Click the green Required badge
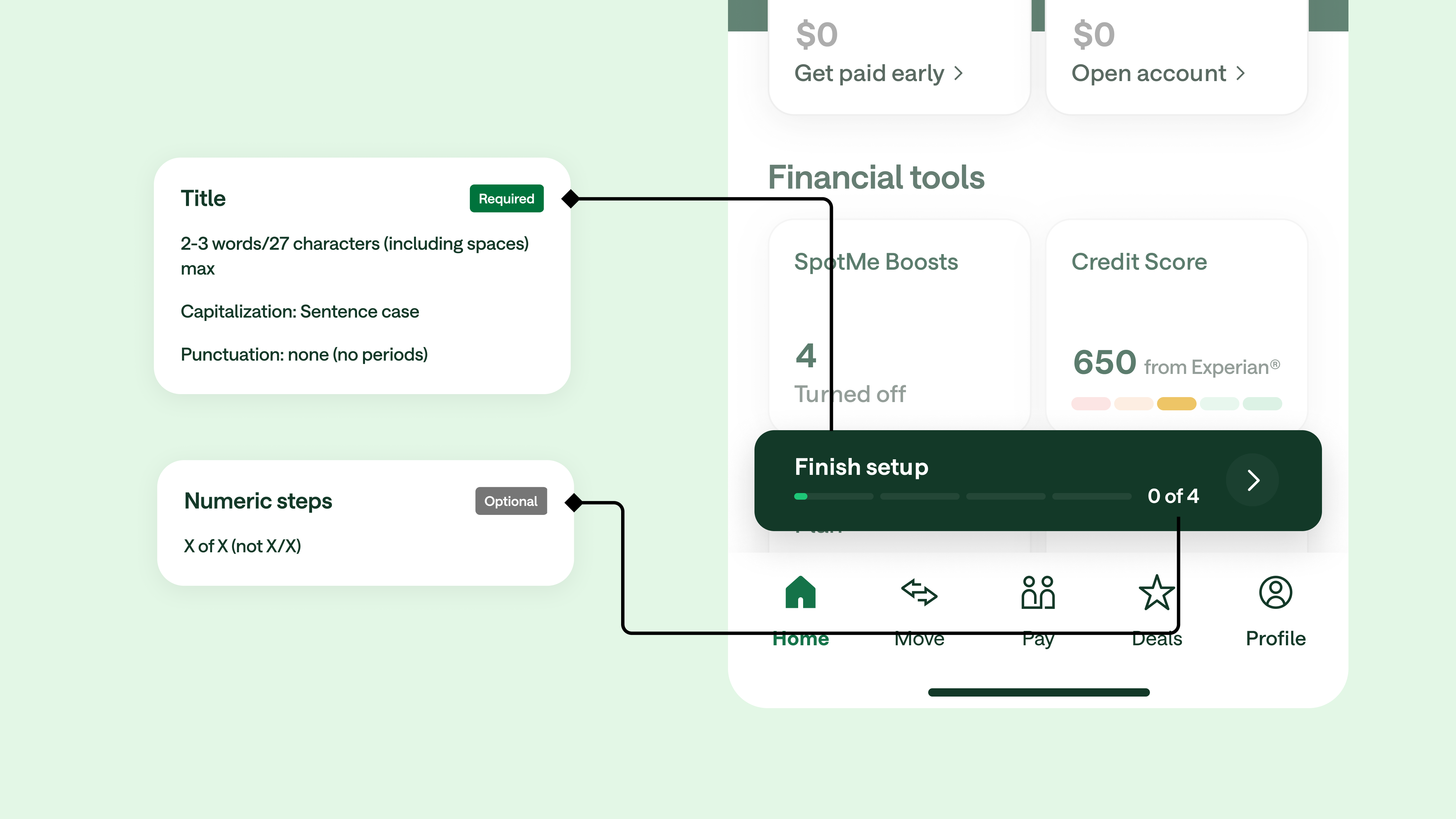This screenshot has width=1456, height=819. (506, 199)
